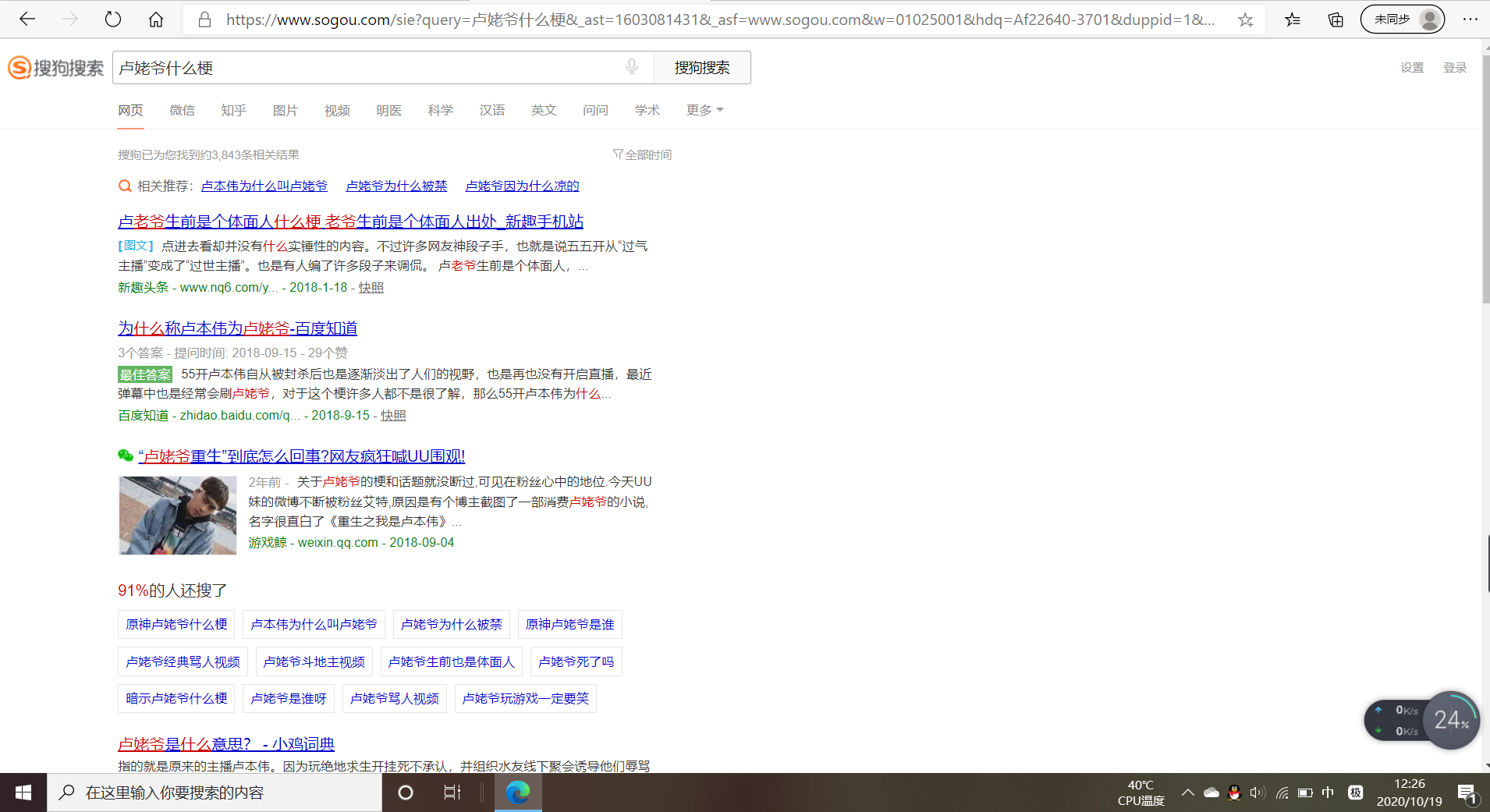This screenshot has width=1490, height=812.
Task: Open the 卢姥爷重生 WeChat article result
Action: pos(302,456)
